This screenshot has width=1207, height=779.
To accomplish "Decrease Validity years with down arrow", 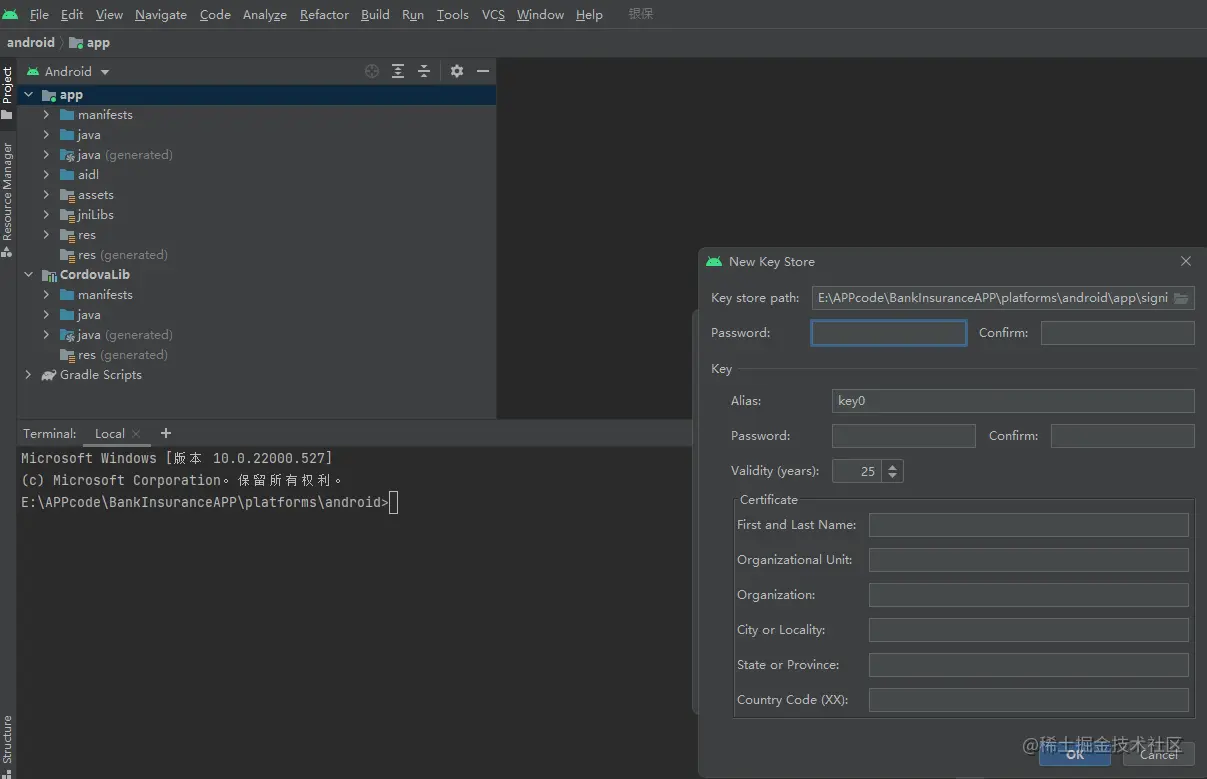I will [893, 477].
